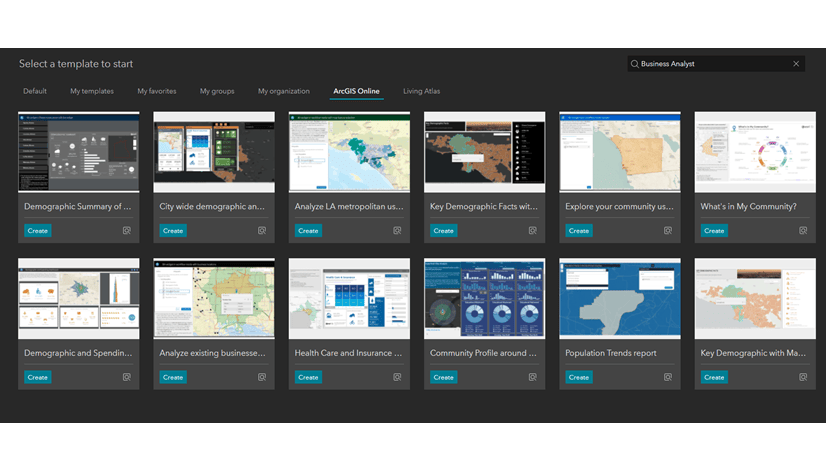Click the 'Population Trends report' title
Viewport: 826px width, 465px height.
tap(611, 353)
